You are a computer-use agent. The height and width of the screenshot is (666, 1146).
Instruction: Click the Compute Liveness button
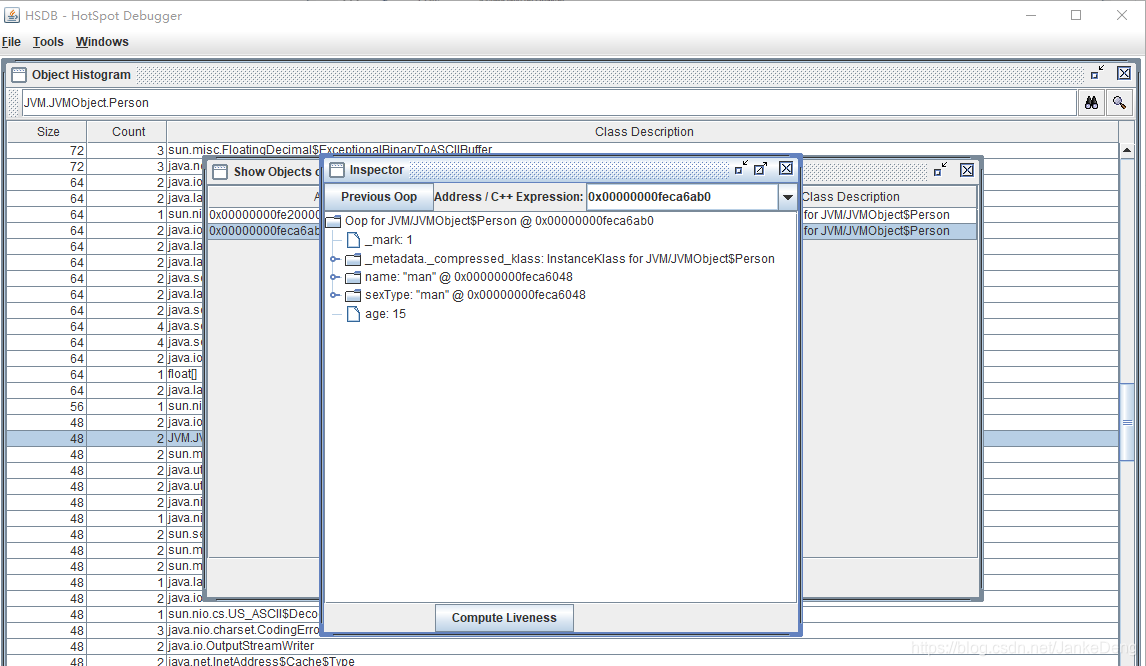504,618
